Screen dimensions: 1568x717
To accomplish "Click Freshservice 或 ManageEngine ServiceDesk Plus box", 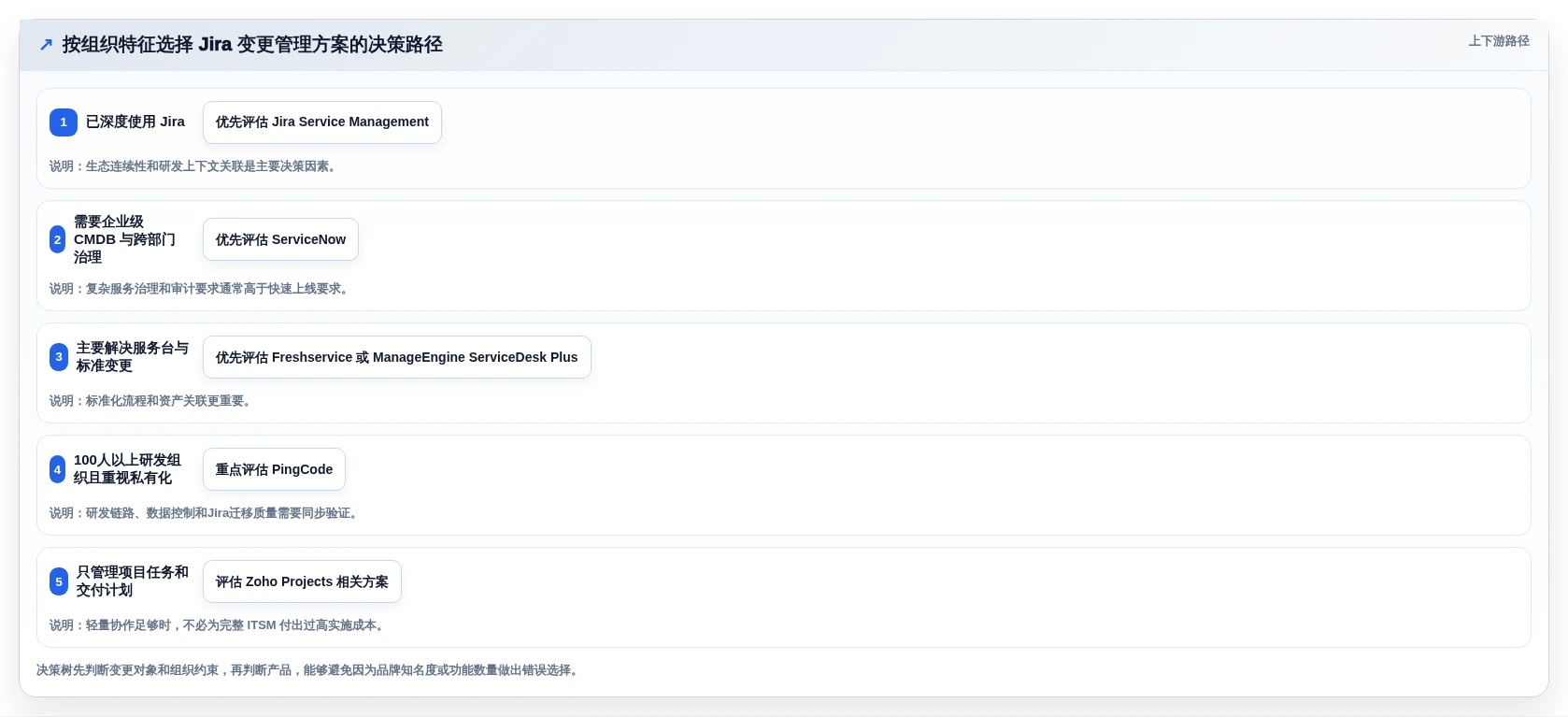I will [x=397, y=357].
